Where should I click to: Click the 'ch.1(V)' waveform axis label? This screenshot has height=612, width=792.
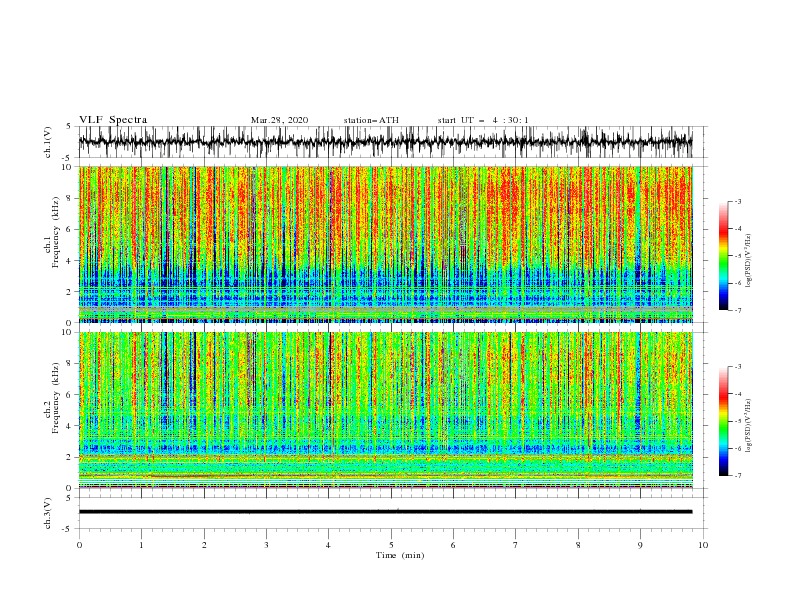tap(48, 142)
